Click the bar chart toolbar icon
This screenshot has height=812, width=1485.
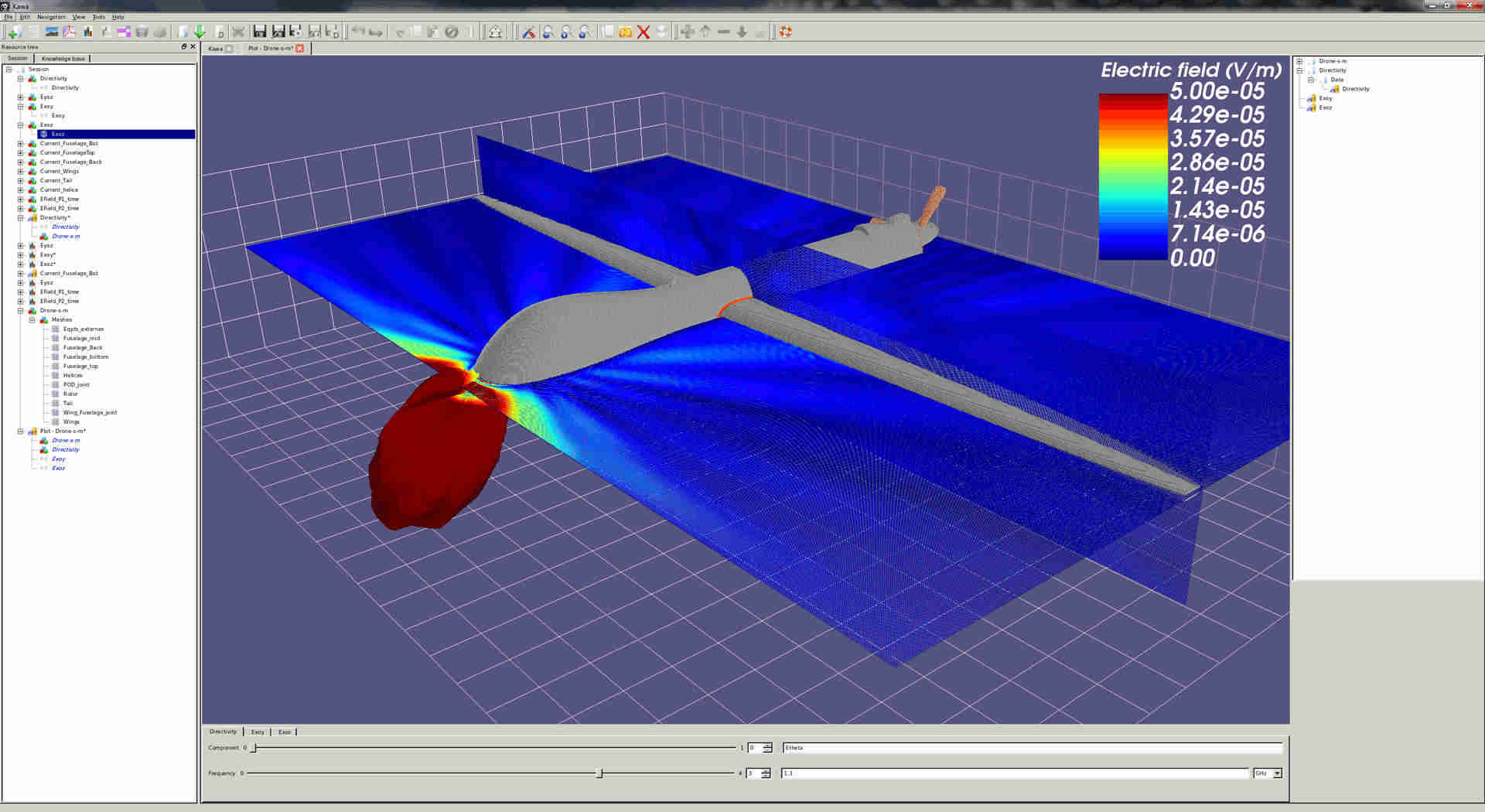(x=88, y=32)
